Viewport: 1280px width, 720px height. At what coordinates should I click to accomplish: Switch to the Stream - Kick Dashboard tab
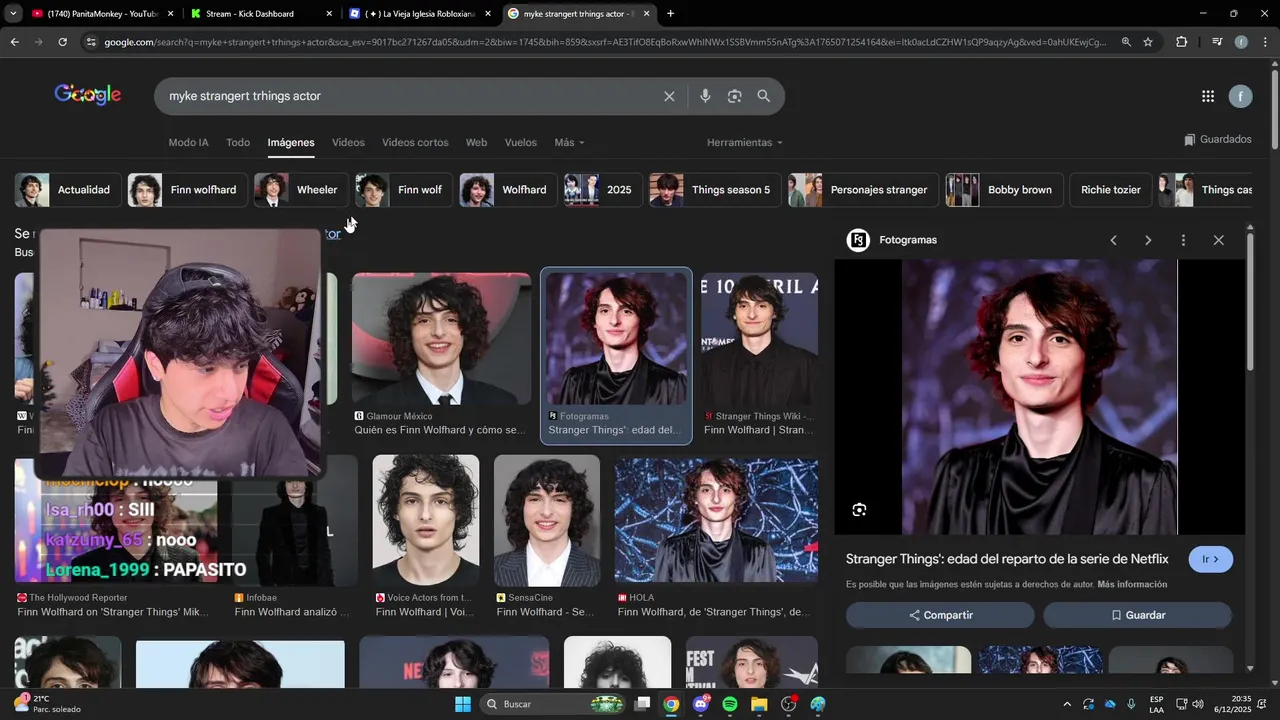(x=260, y=14)
